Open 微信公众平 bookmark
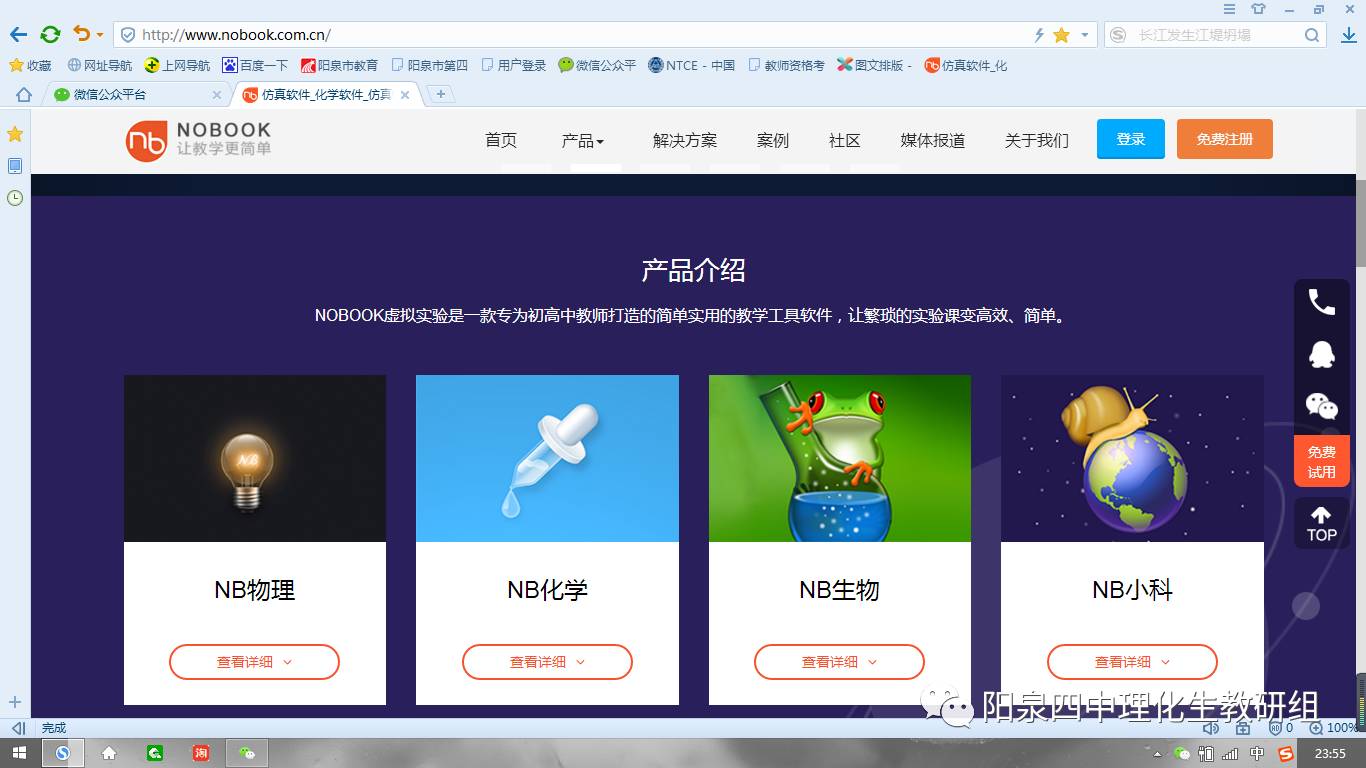The image size is (1366, 768). click(597, 65)
